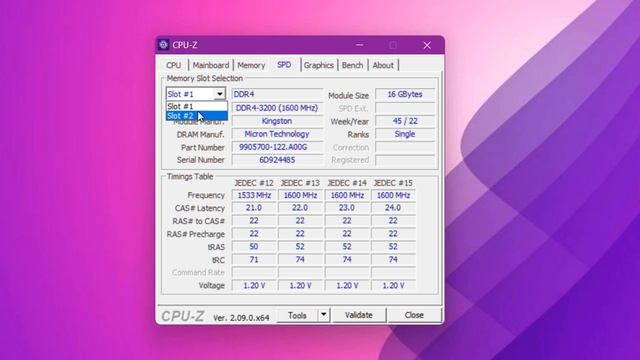This screenshot has height=360, width=640.
Task: Minimize the CPU-Z window
Action: [360, 45]
